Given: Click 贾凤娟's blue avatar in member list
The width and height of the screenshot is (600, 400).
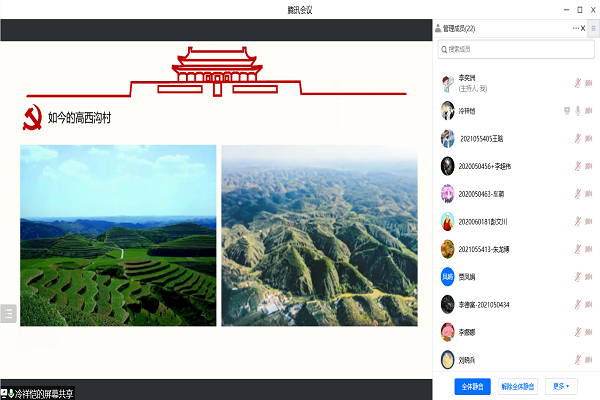Looking at the screenshot, I should pos(448,277).
